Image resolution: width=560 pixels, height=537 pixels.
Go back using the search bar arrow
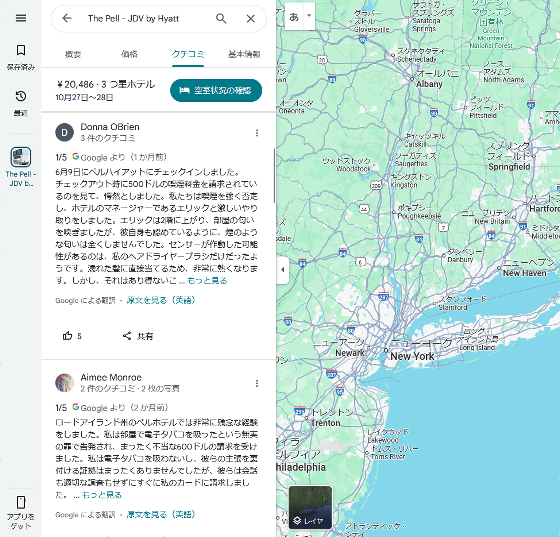point(67,18)
